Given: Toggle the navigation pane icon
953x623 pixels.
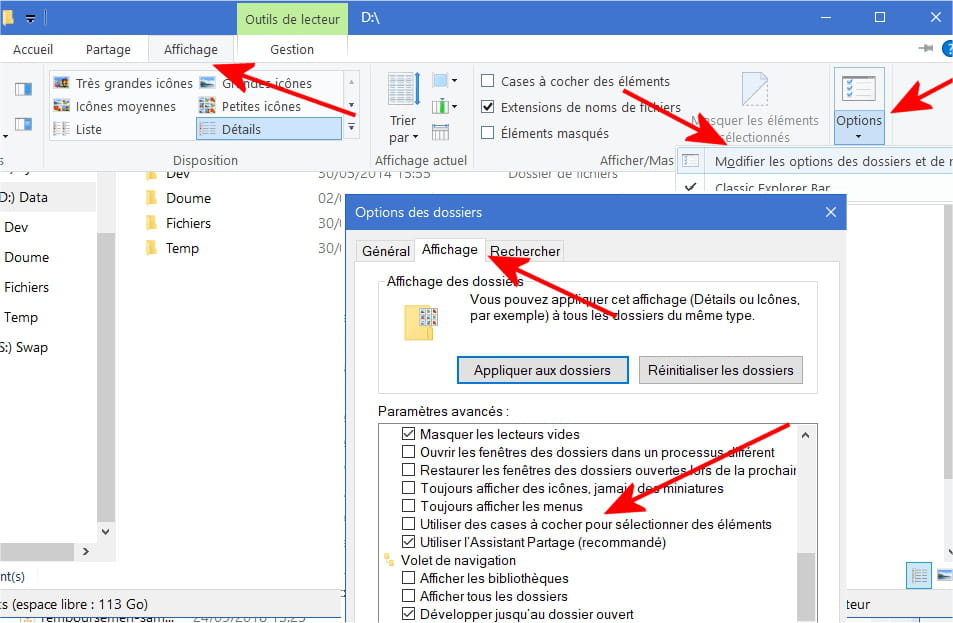Looking at the screenshot, I should [23, 90].
